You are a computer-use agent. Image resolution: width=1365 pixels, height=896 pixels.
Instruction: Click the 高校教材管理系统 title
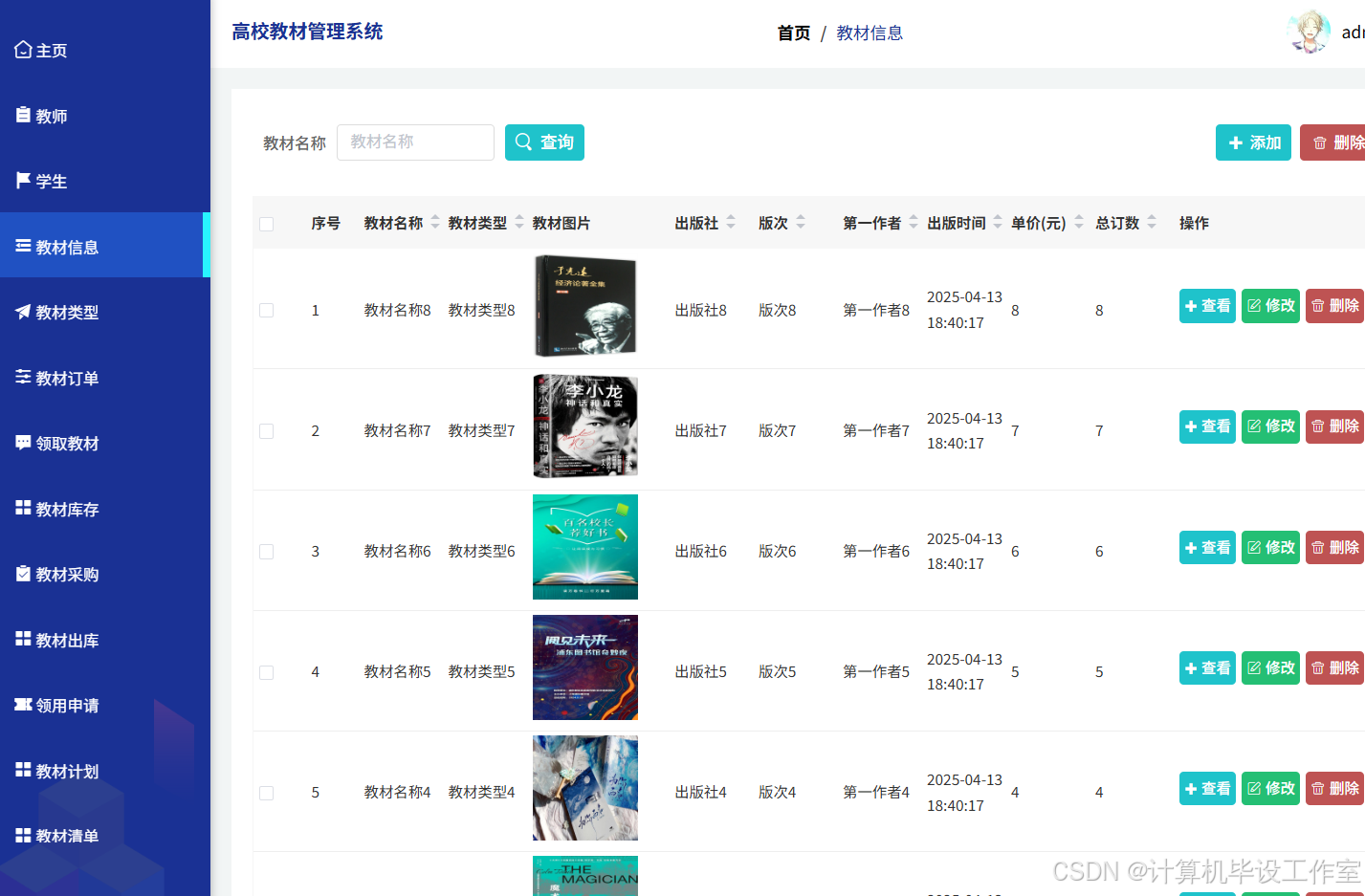coord(307,32)
